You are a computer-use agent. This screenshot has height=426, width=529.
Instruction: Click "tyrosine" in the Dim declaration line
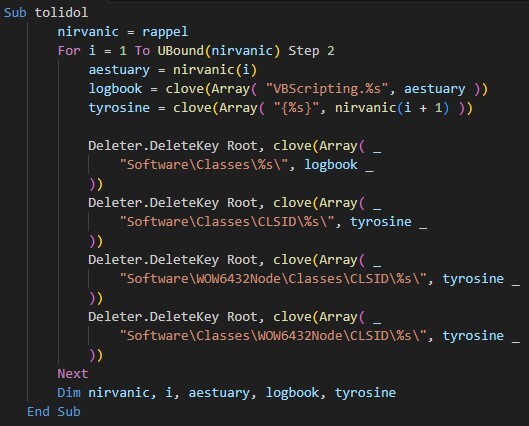click(365, 393)
